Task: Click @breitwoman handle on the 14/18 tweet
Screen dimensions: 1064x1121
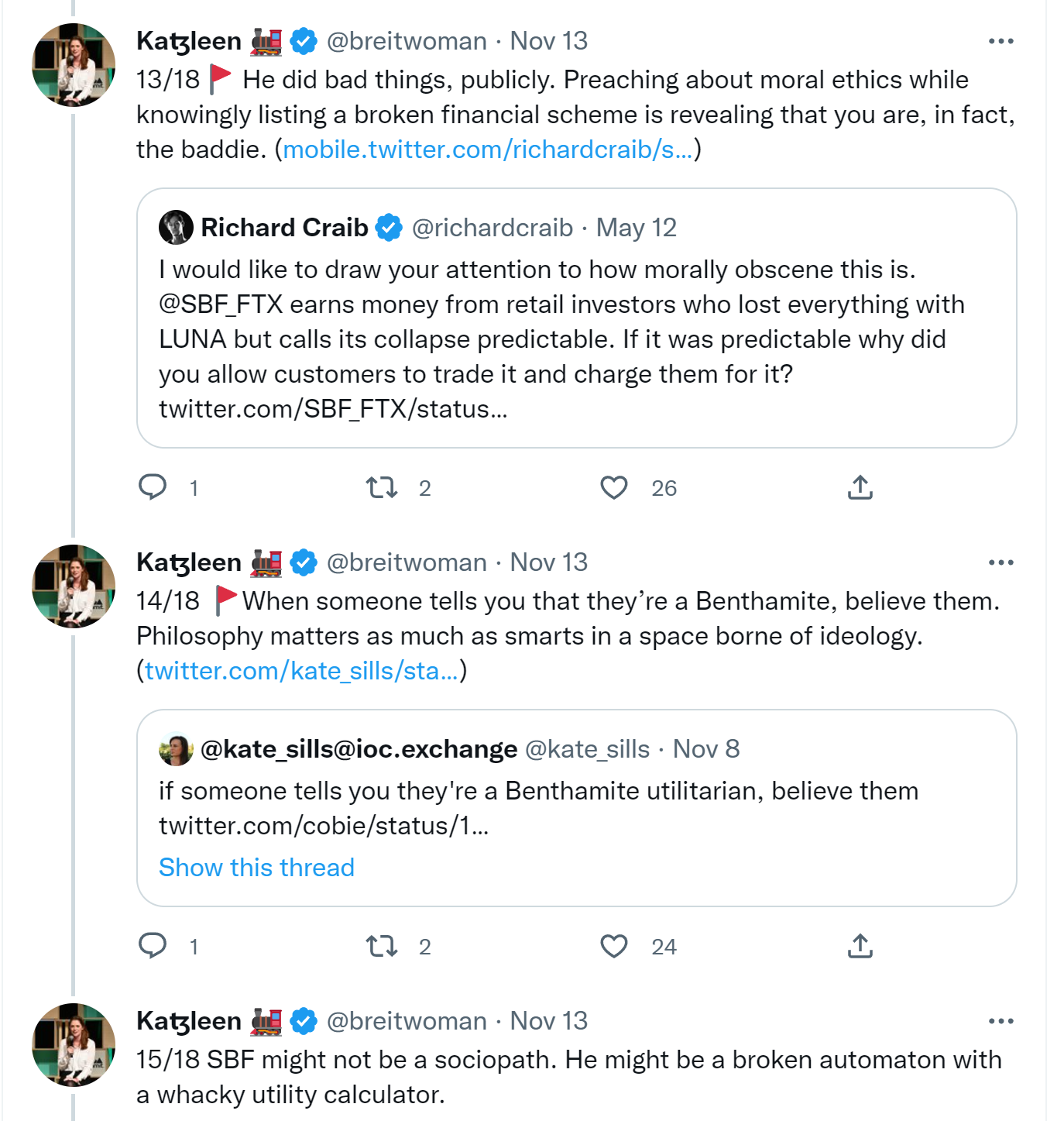Action: [407, 562]
